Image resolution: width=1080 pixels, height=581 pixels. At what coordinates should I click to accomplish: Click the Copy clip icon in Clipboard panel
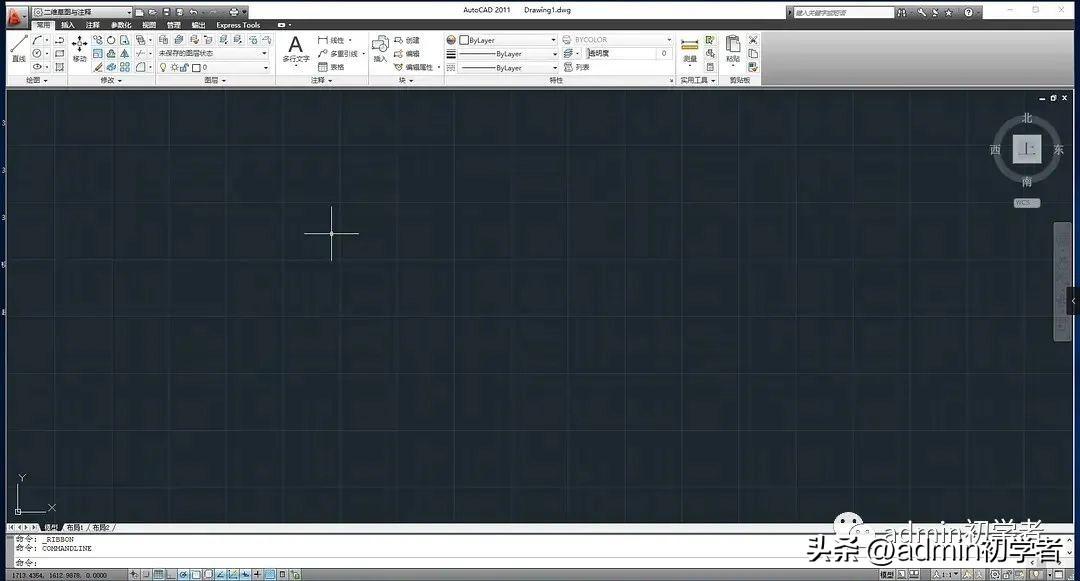[753, 54]
